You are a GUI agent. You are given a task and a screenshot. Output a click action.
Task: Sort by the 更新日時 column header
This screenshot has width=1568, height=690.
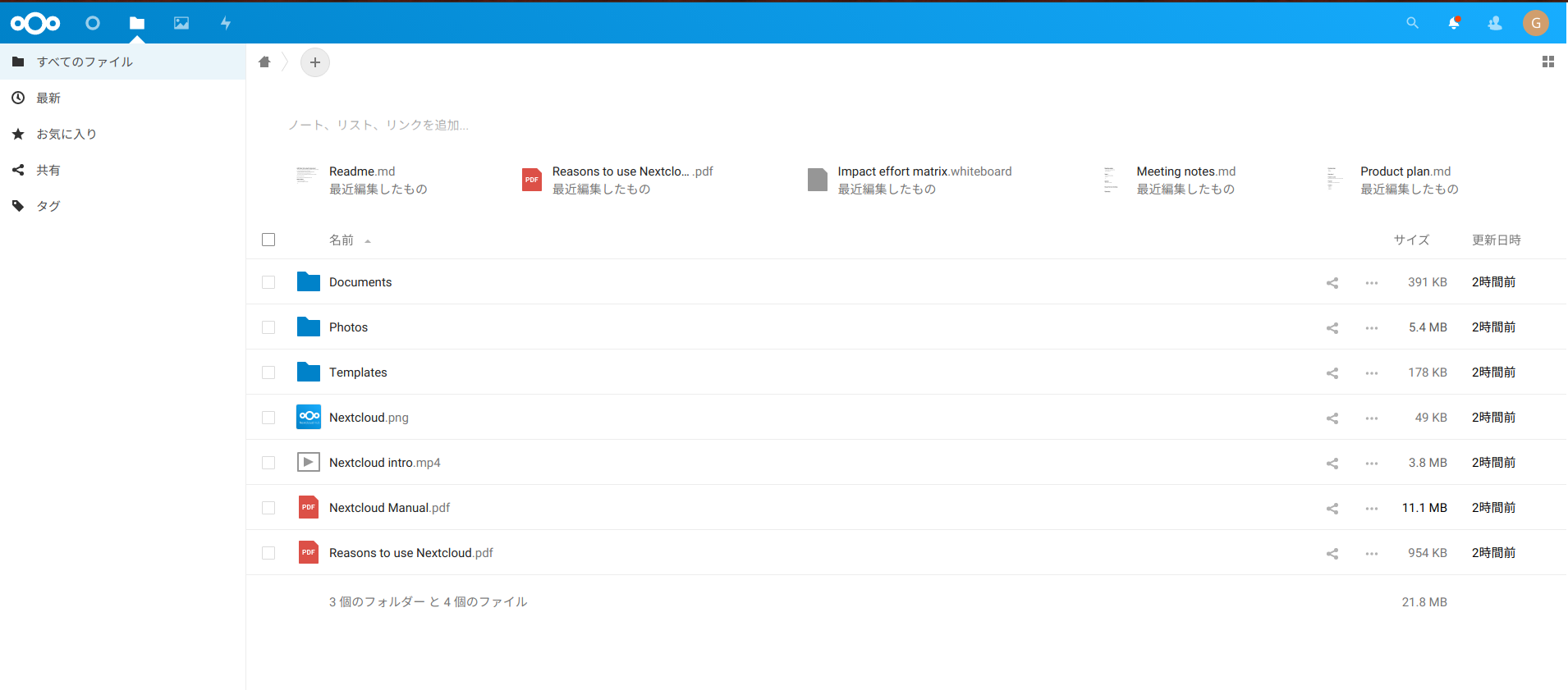1497,240
